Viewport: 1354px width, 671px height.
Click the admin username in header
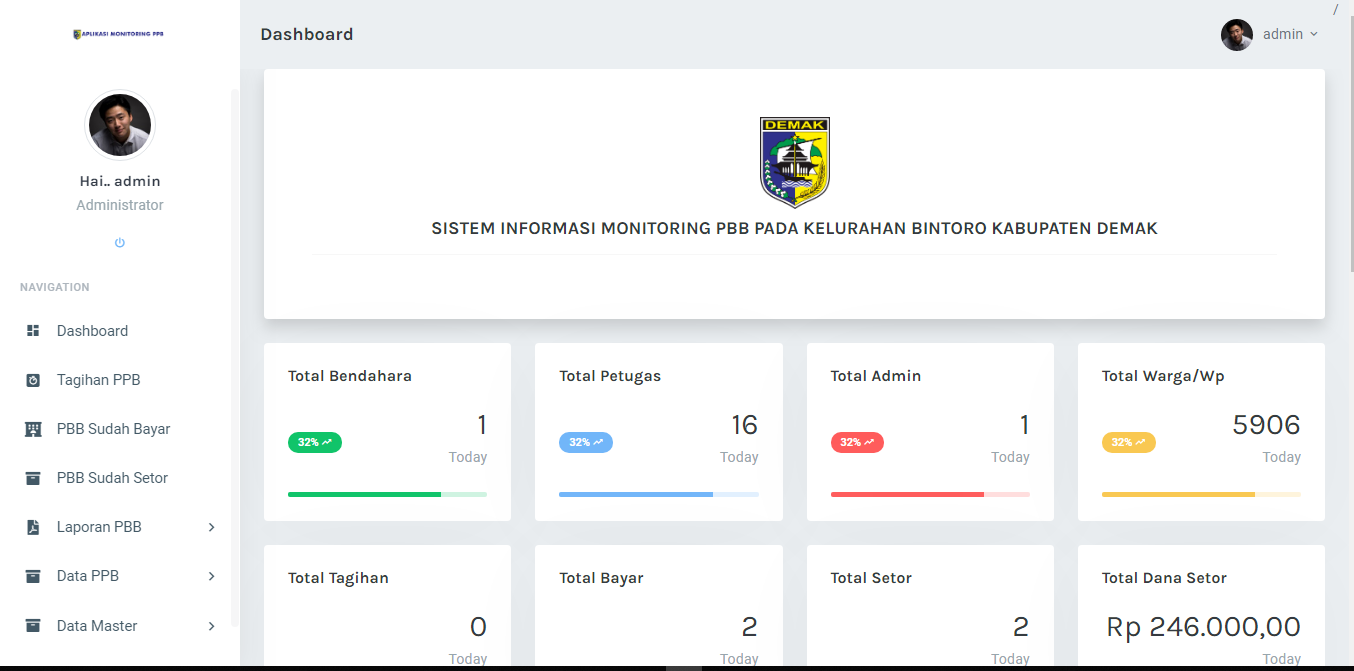(x=1283, y=34)
